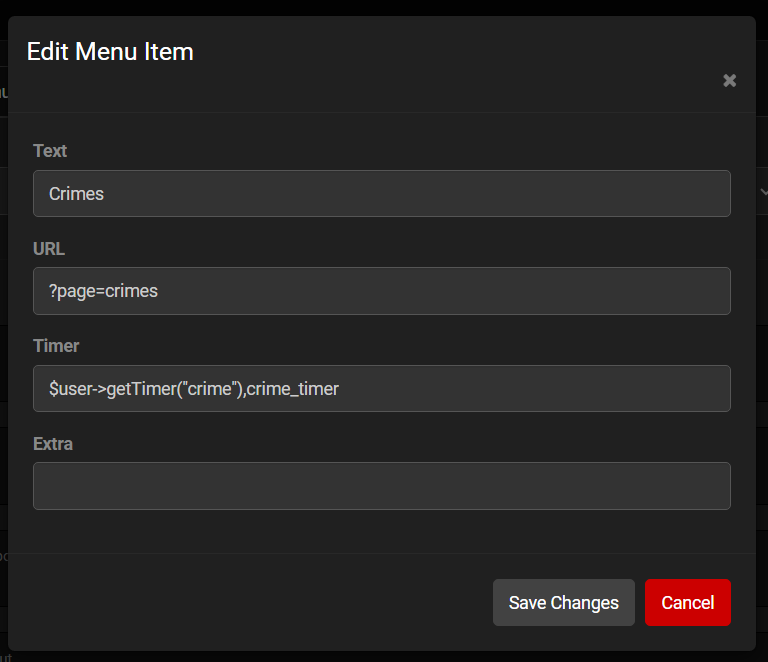Click the "Extra" field label
768x662 pixels.
point(53,443)
